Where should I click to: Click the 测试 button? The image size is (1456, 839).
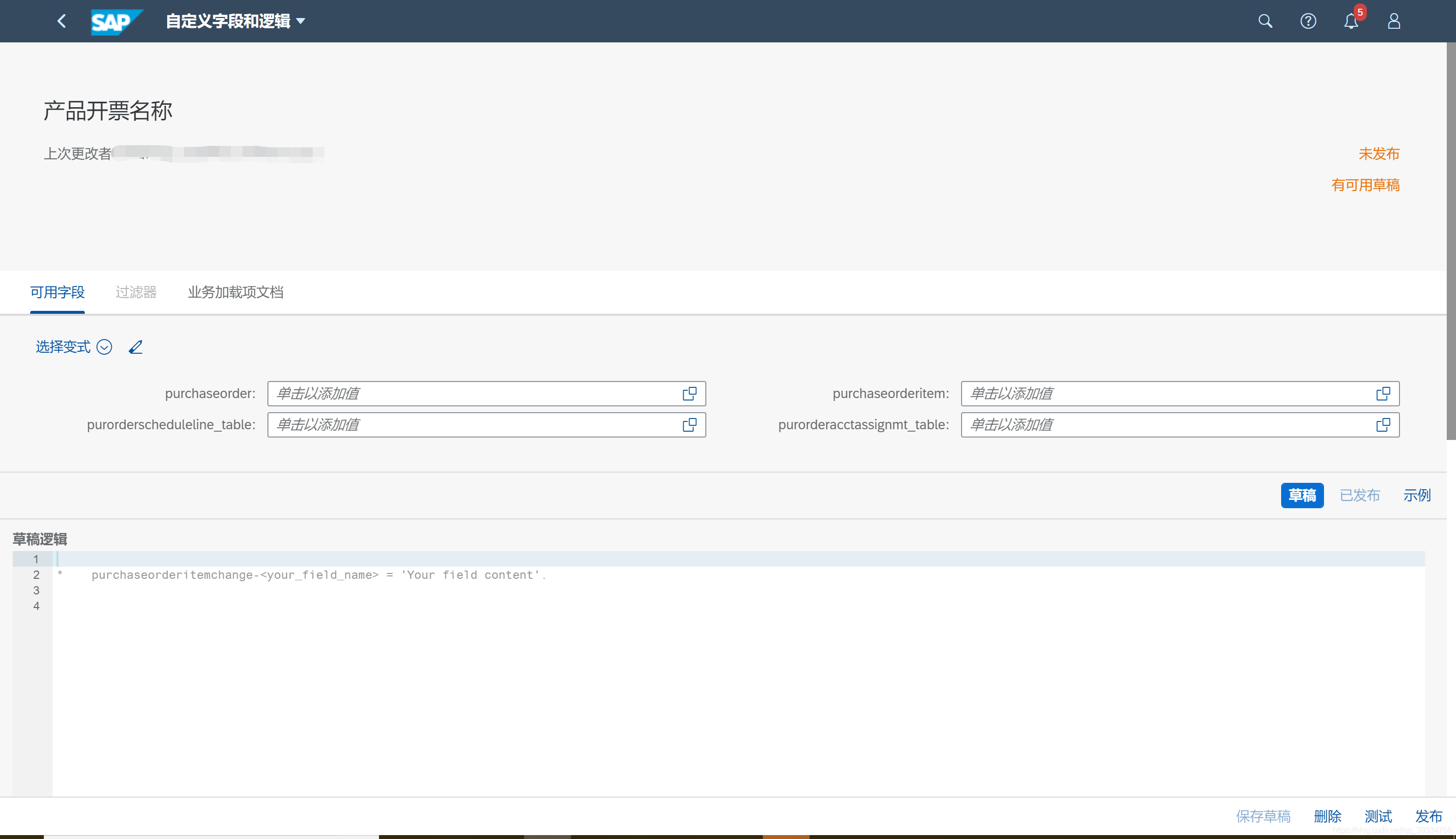pos(1378,816)
